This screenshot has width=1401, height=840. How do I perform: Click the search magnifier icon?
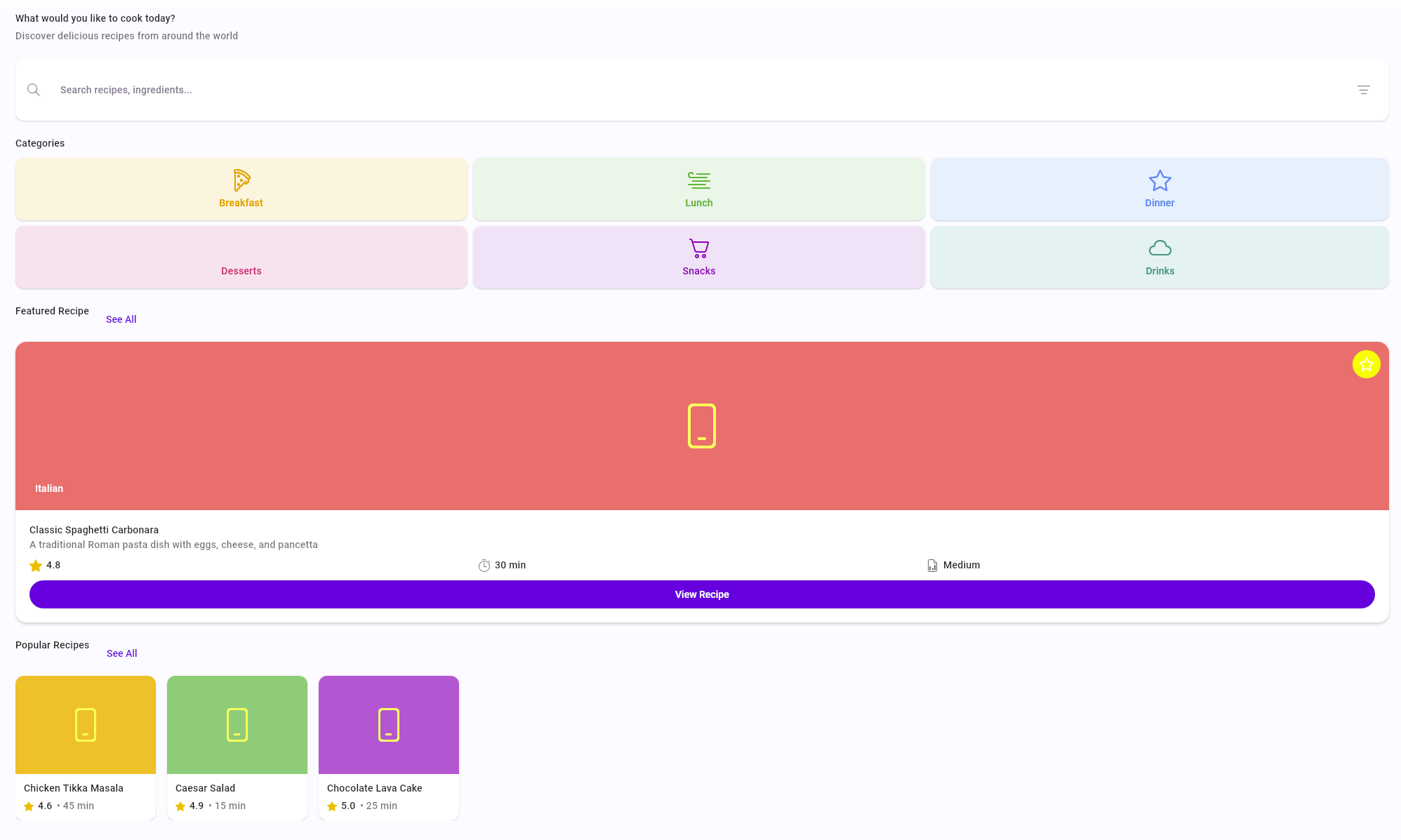[x=34, y=90]
